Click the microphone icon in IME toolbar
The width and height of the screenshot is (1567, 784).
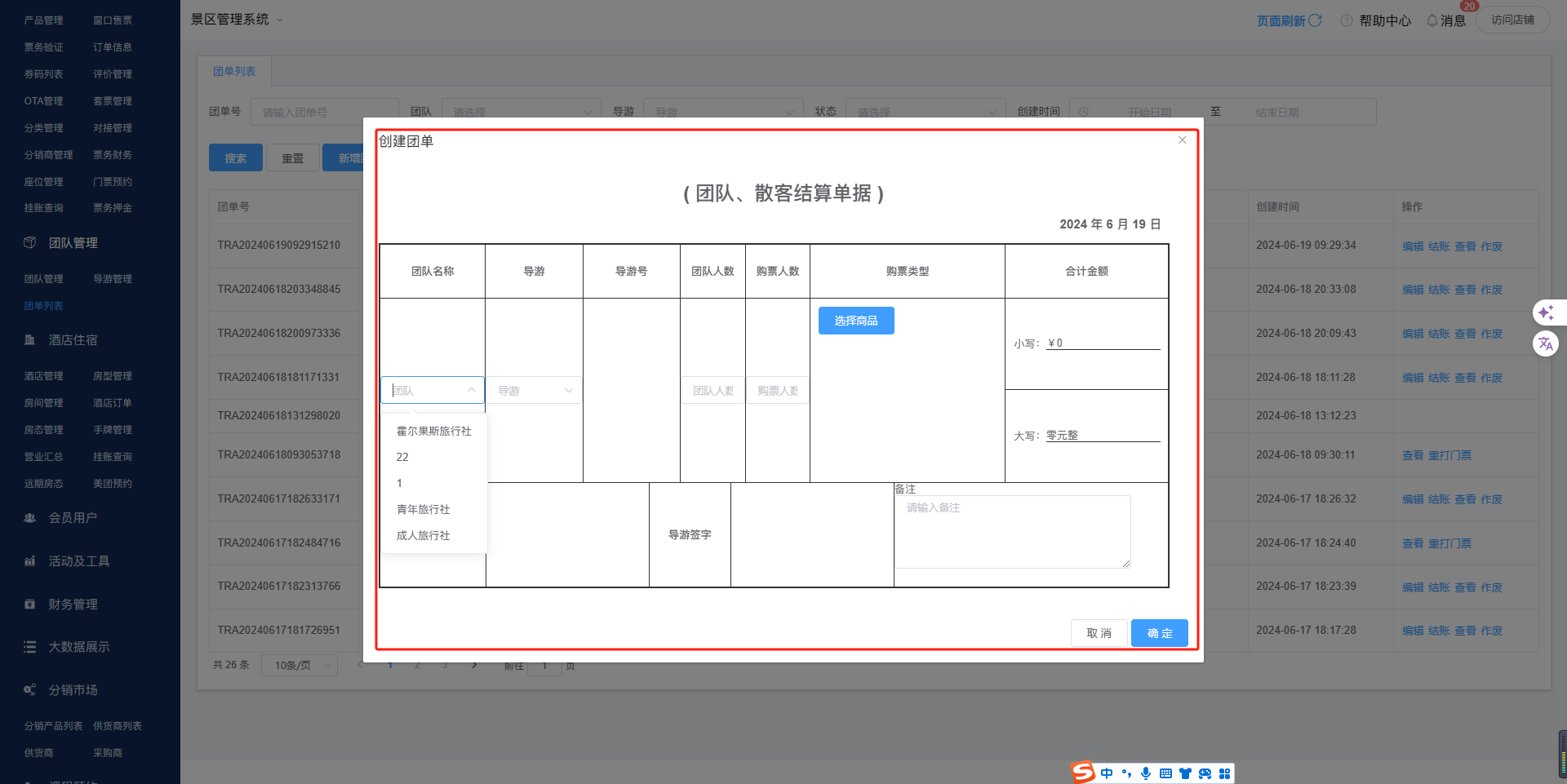pyautogui.click(x=1146, y=773)
